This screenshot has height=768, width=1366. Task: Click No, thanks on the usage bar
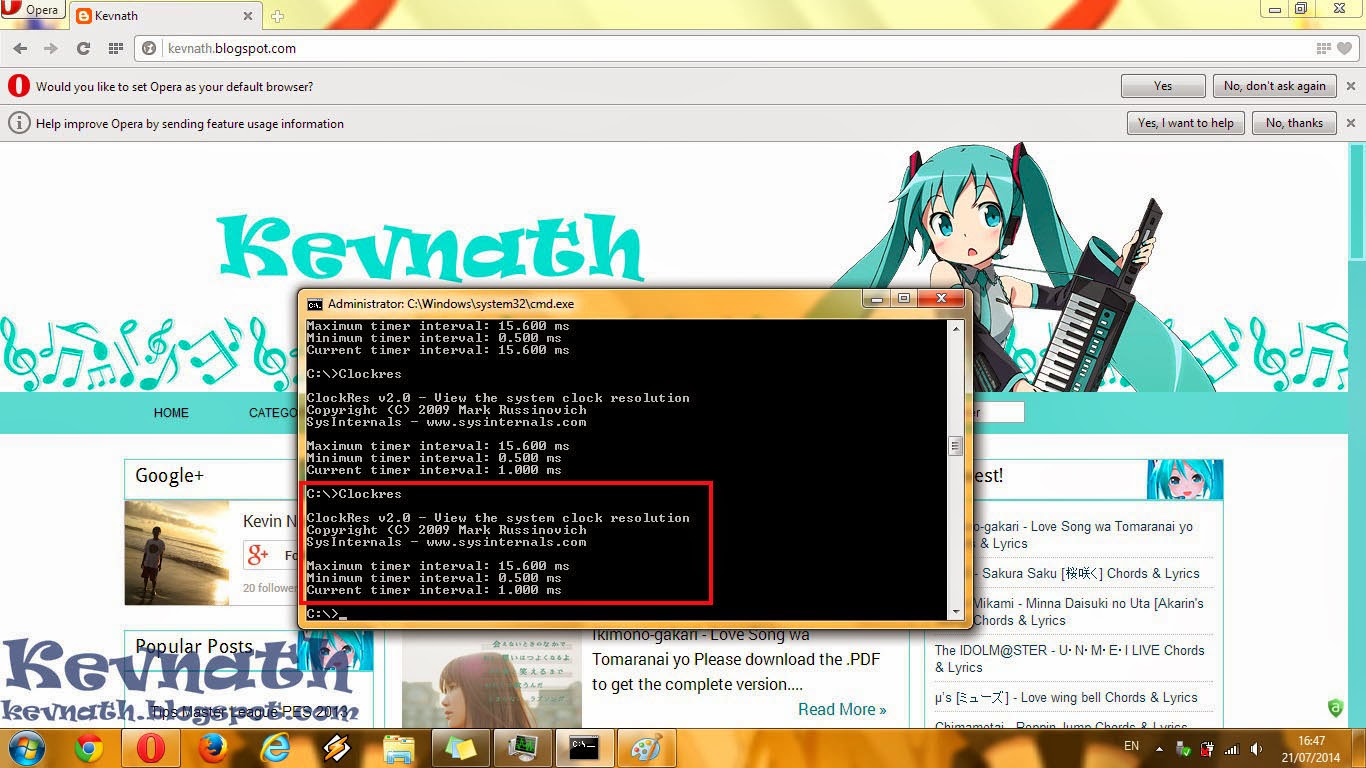pos(1294,123)
